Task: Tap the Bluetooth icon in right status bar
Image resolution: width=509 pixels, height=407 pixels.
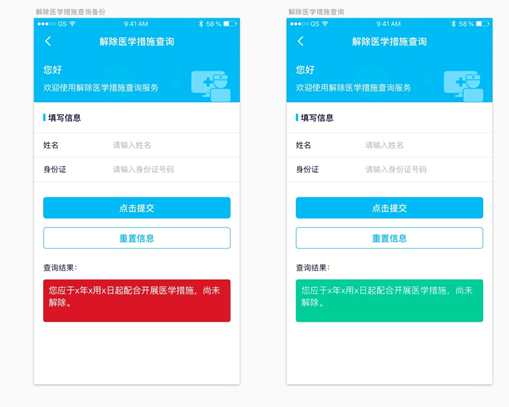Action: coord(453,24)
